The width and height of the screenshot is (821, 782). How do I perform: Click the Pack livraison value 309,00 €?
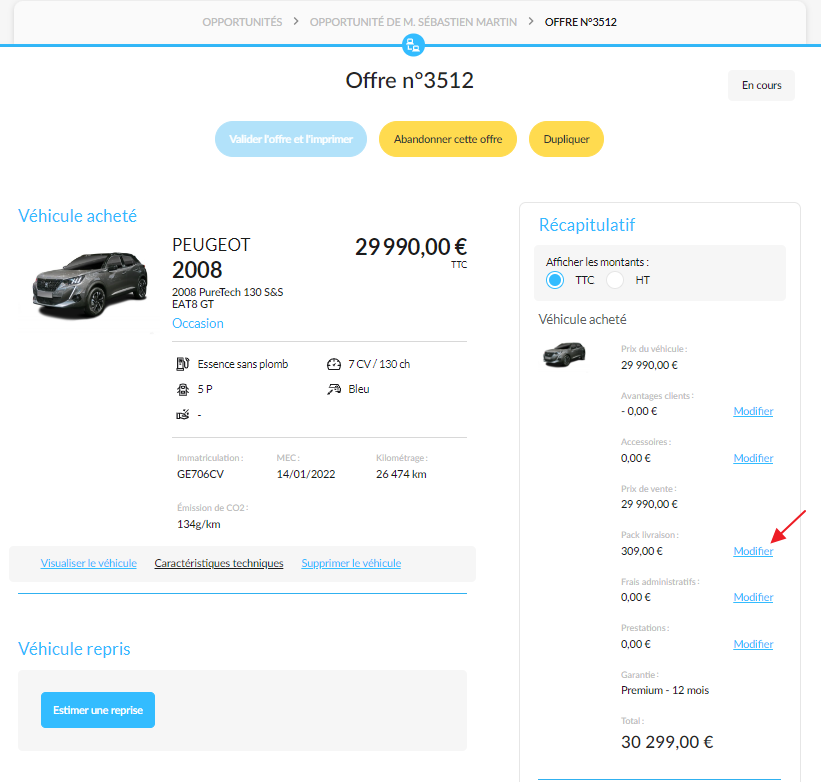click(642, 551)
